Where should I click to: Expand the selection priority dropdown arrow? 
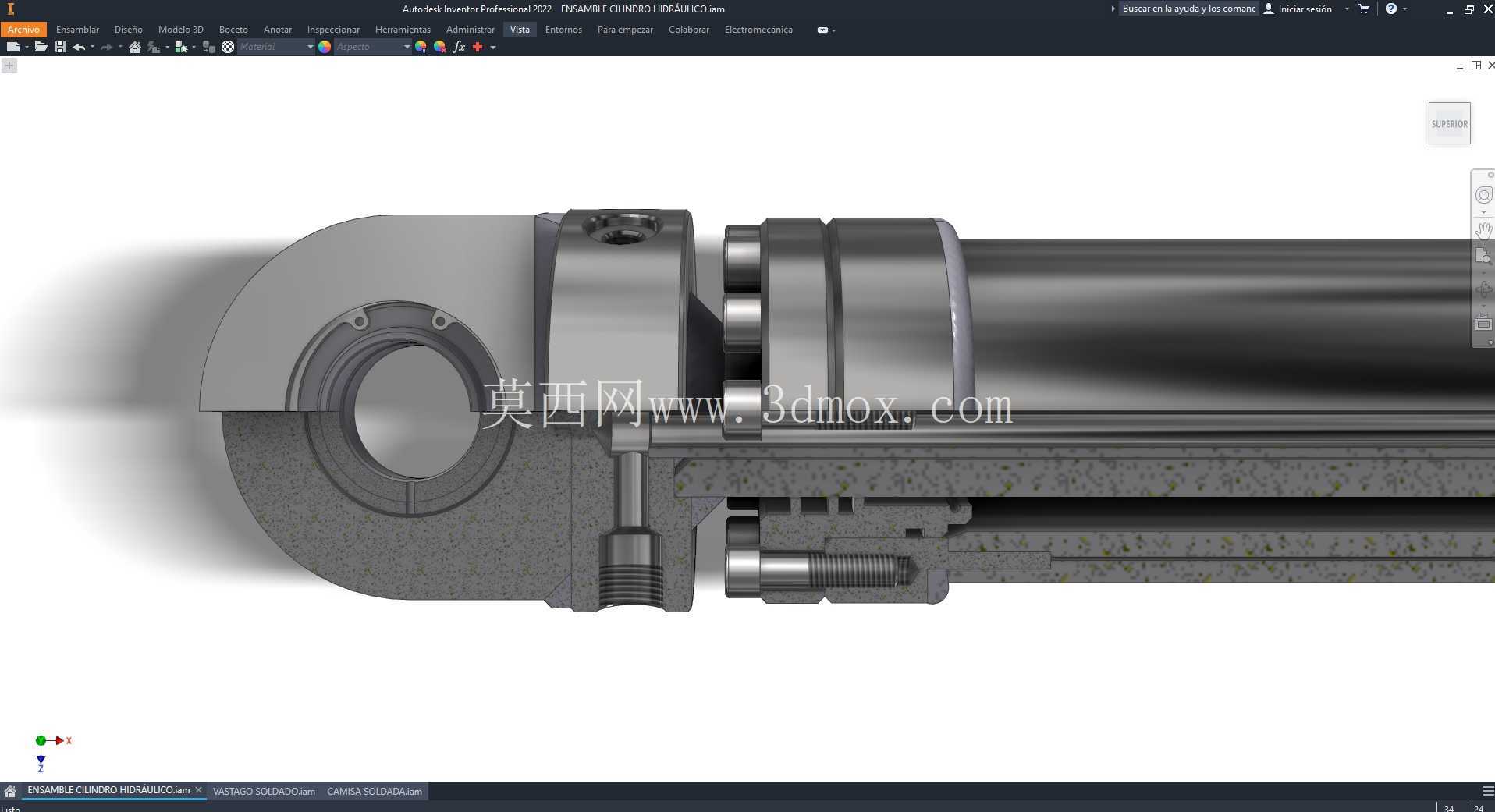click(x=194, y=47)
